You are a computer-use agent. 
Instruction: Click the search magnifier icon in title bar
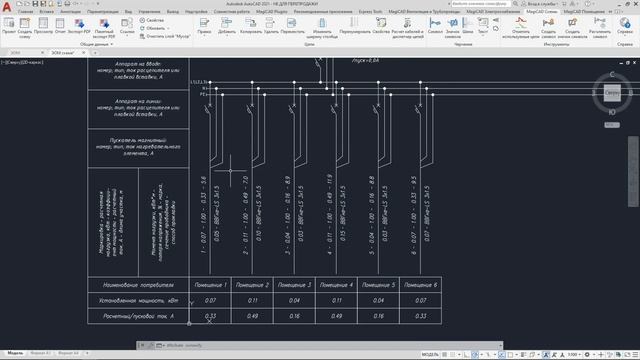515,4
